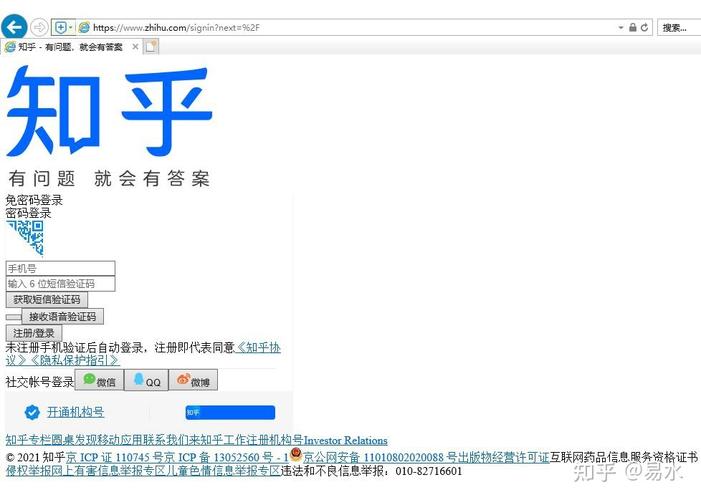This screenshot has height=500, width=701.
Task: Focus the 手机号 phone number field
Action: pos(60,268)
